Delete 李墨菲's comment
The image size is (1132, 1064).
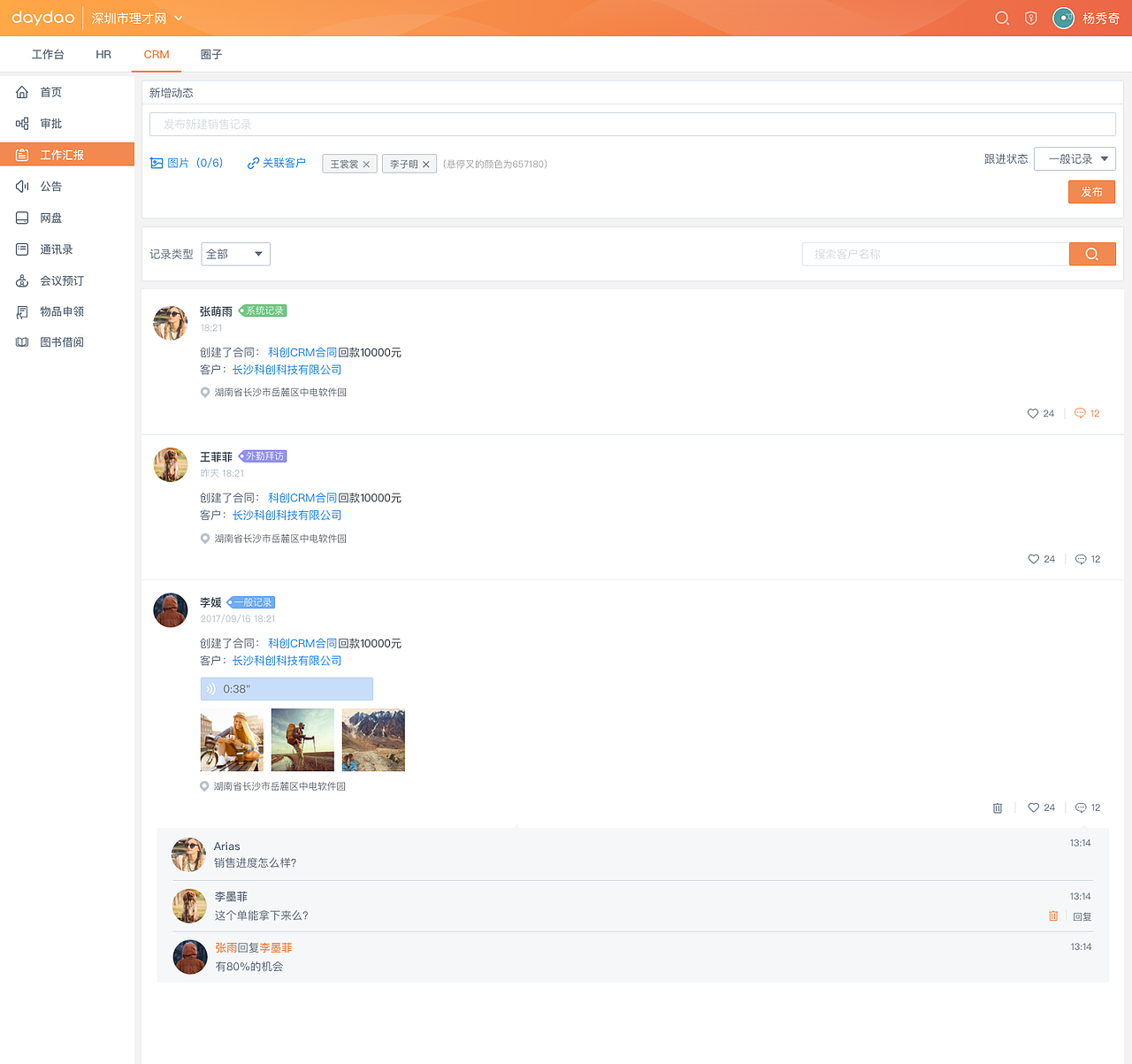pyautogui.click(x=1053, y=916)
